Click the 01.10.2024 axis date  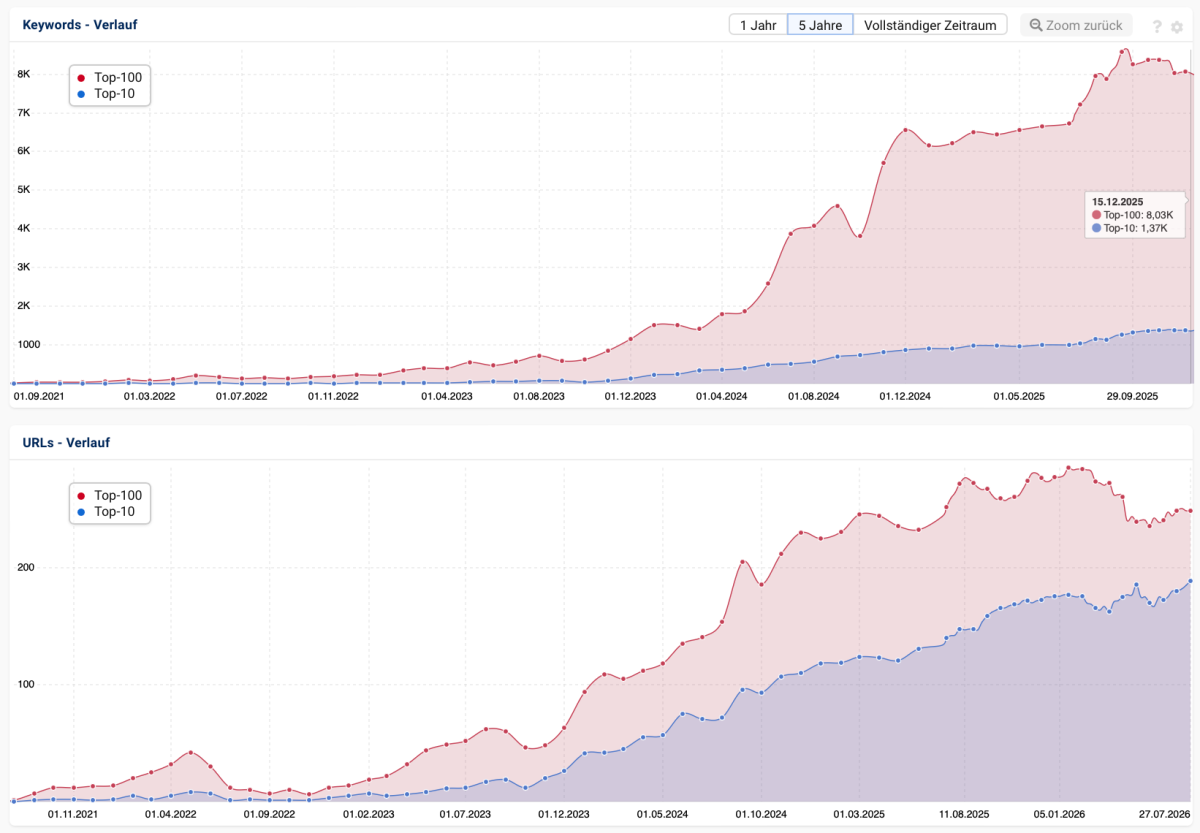coord(762,814)
